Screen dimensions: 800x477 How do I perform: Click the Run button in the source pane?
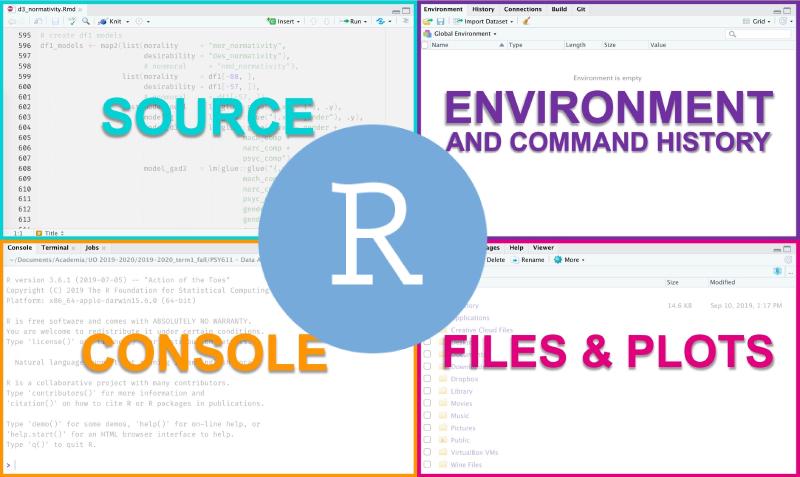[x=352, y=21]
